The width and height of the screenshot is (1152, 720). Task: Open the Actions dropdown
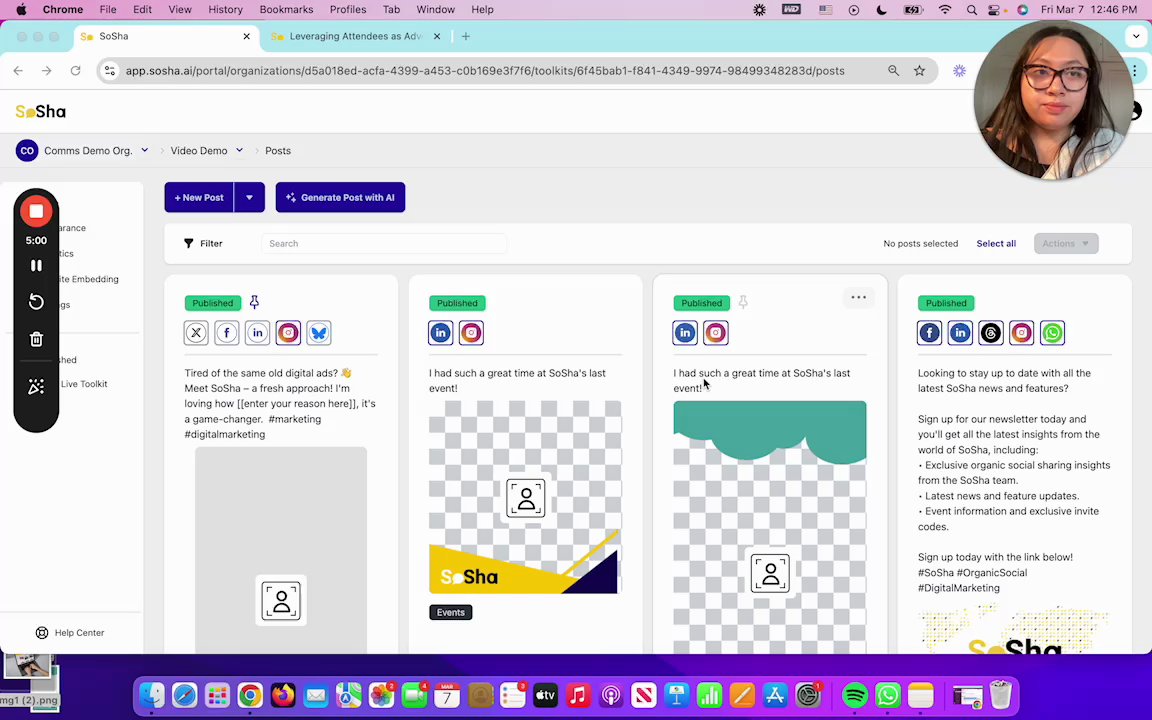click(1065, 243)
